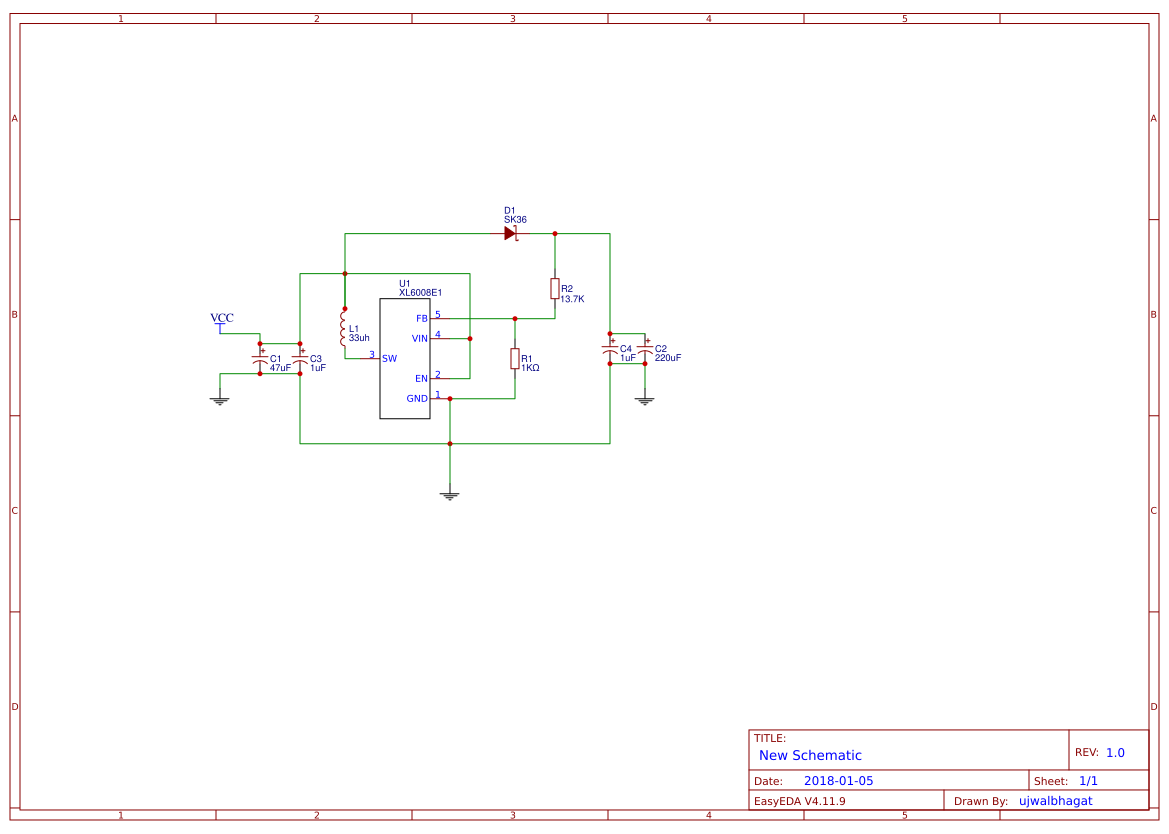Select the VCC net flag symbol

click(x=220, y=323)
